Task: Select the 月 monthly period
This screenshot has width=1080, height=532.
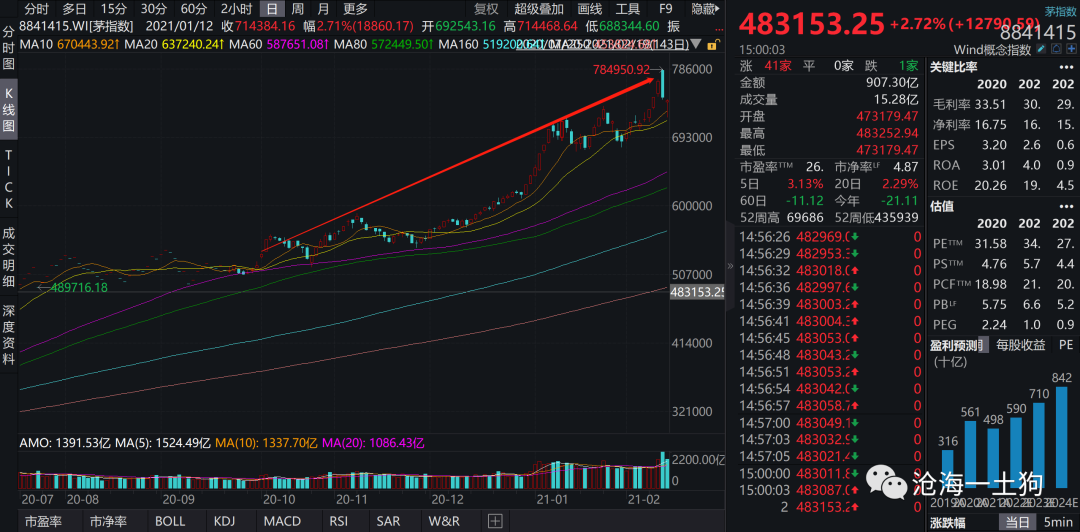Action: click(x=324, y=9)
